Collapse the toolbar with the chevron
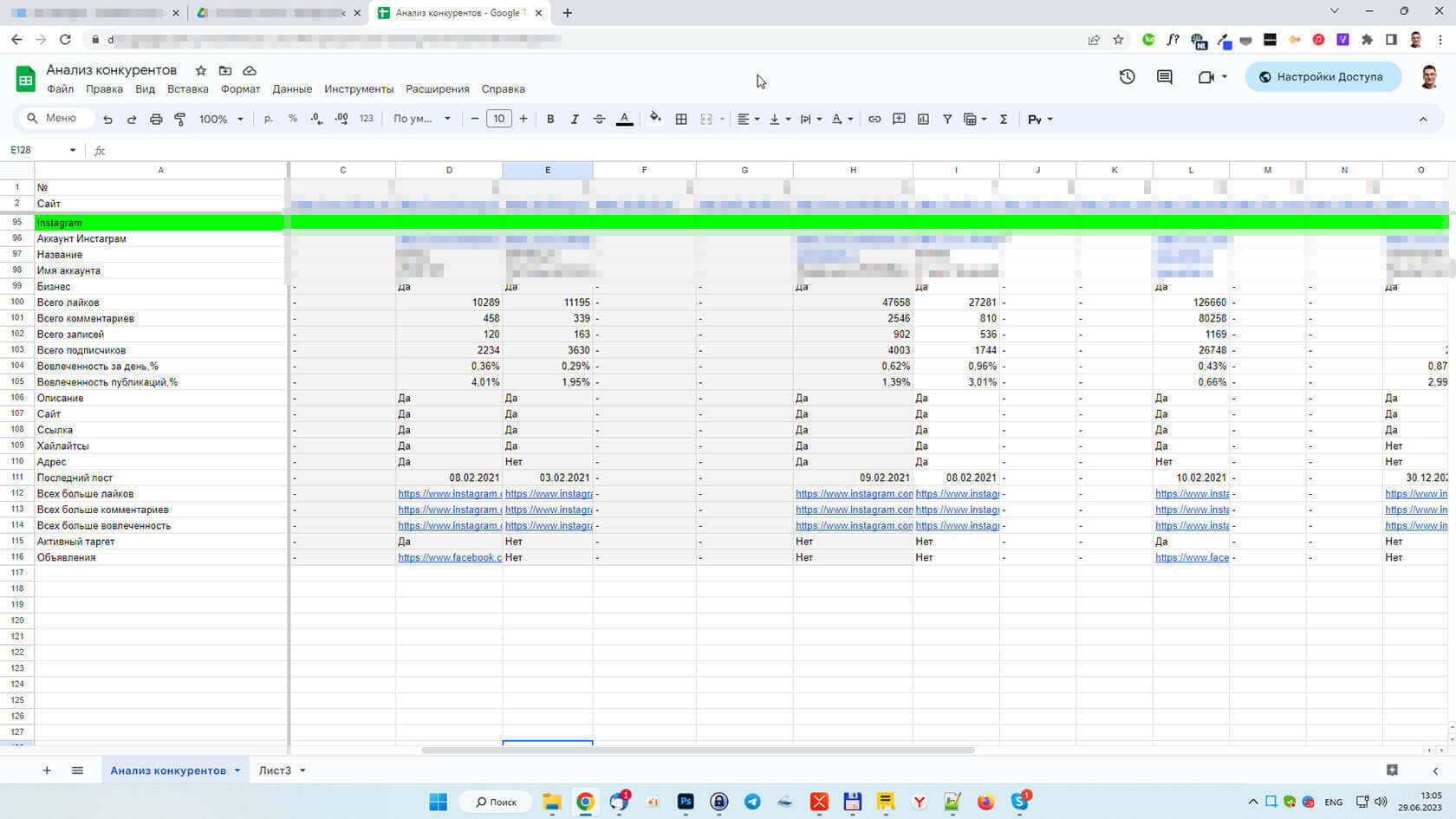The width and height of the screenshot is (1456, 819). (1423, 119)
